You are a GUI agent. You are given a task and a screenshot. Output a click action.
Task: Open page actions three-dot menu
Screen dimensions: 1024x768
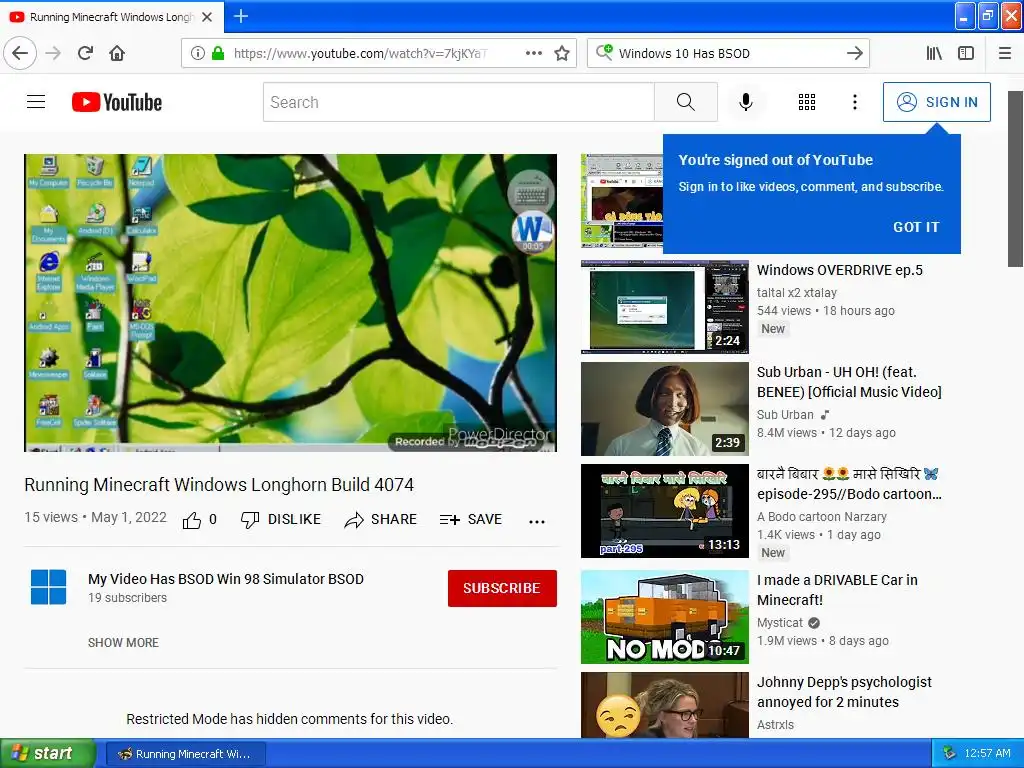(534, 53)
